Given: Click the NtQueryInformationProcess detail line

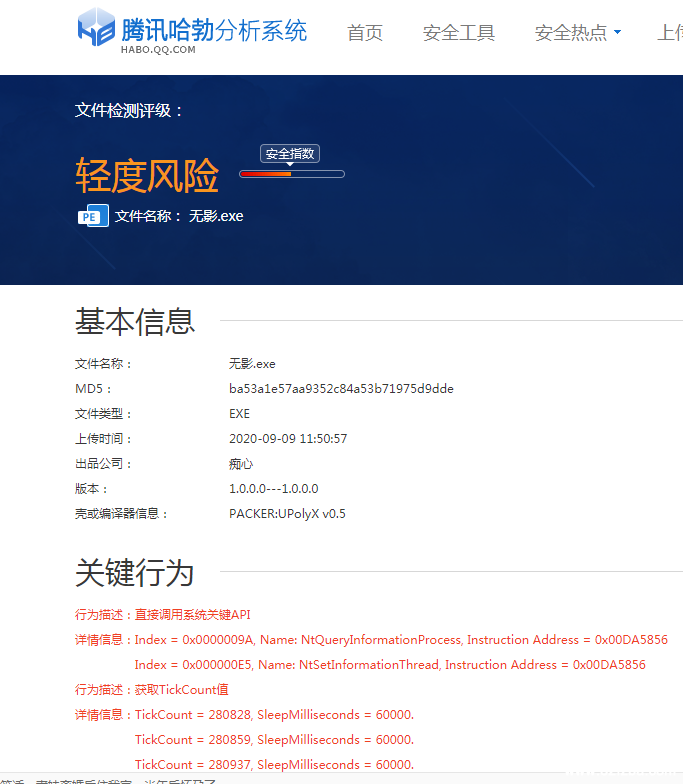Looking at the screenshot, I should point(400,640).
